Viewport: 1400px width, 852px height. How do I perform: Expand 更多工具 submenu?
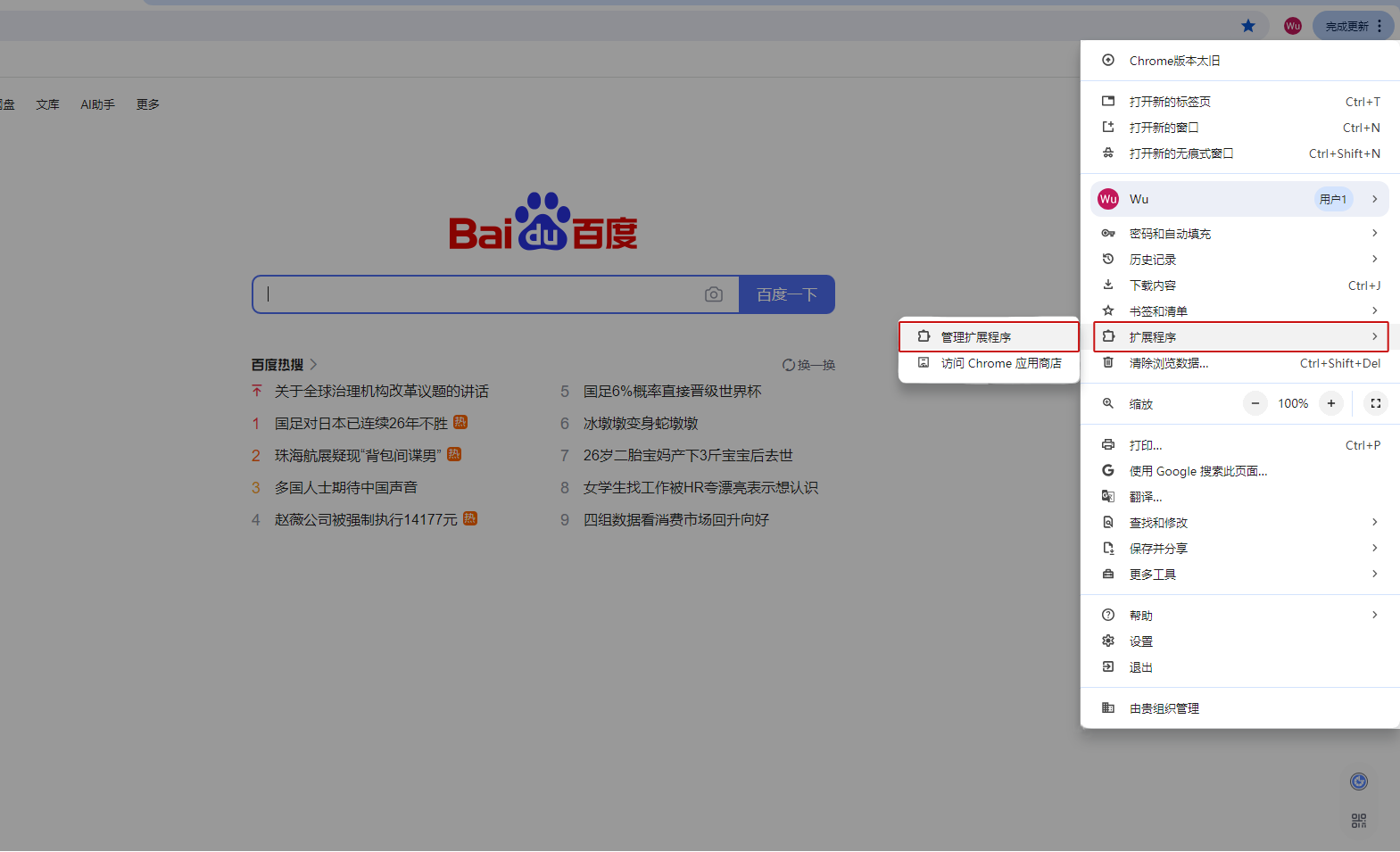click(x=1240, y=575)
